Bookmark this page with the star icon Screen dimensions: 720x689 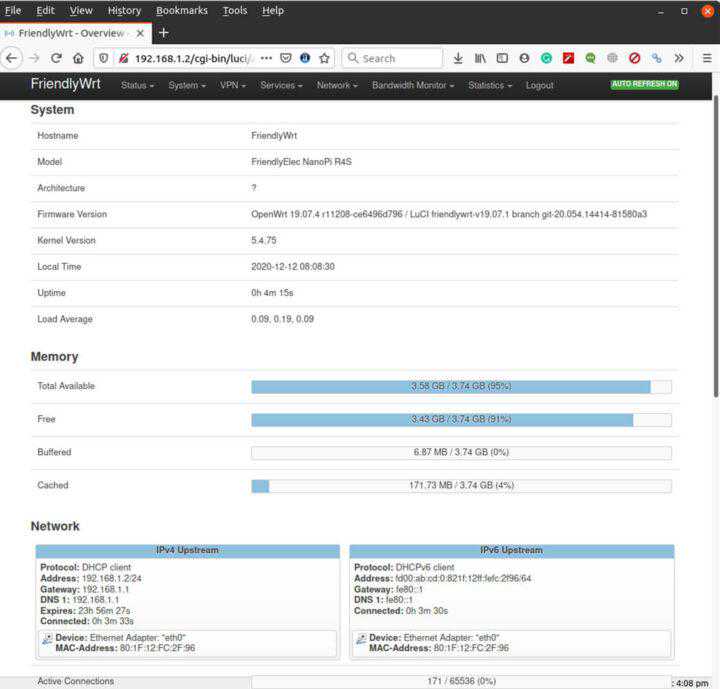[x=324, y=58]
